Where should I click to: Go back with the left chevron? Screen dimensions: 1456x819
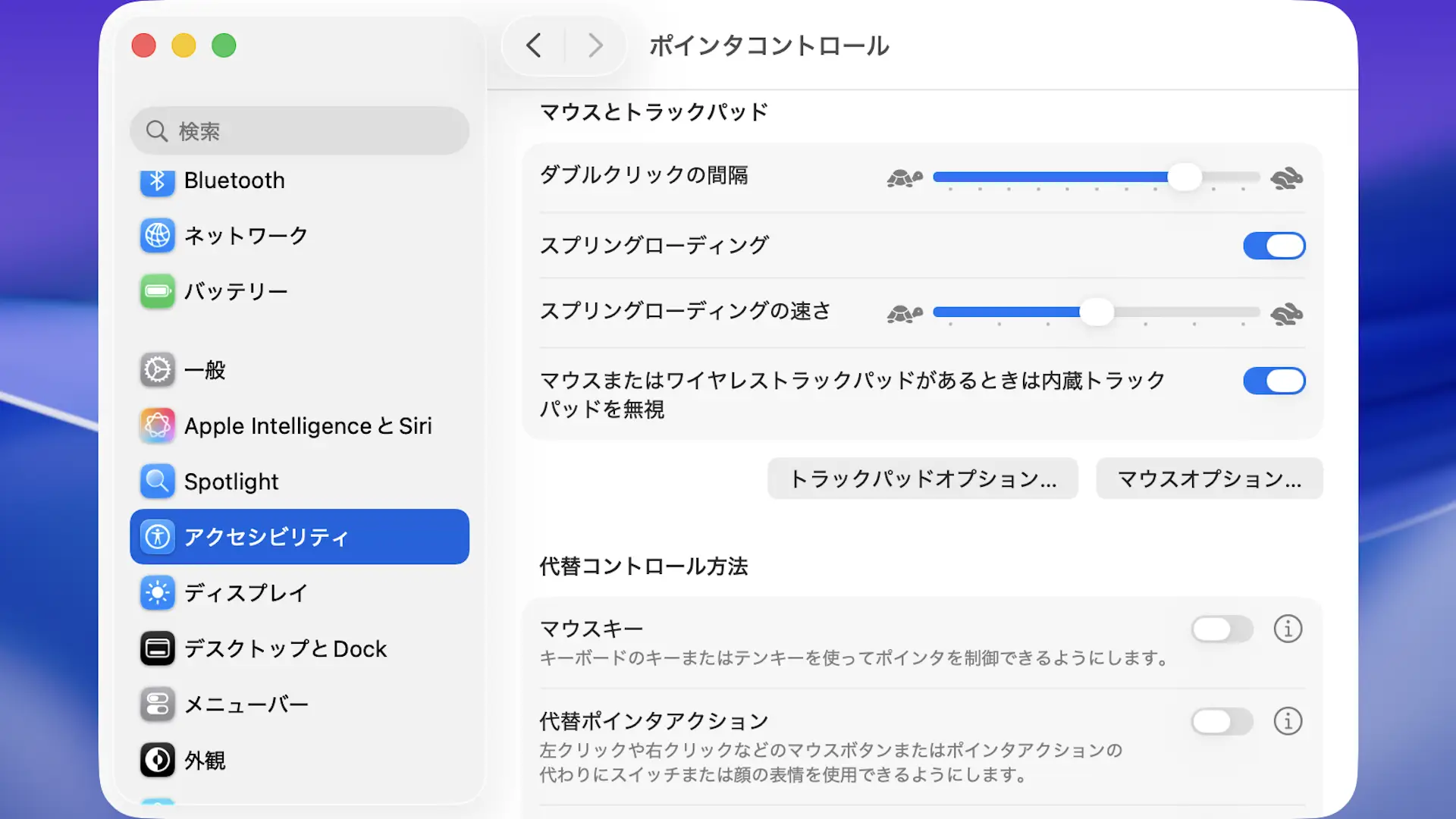tap(534, 45)
